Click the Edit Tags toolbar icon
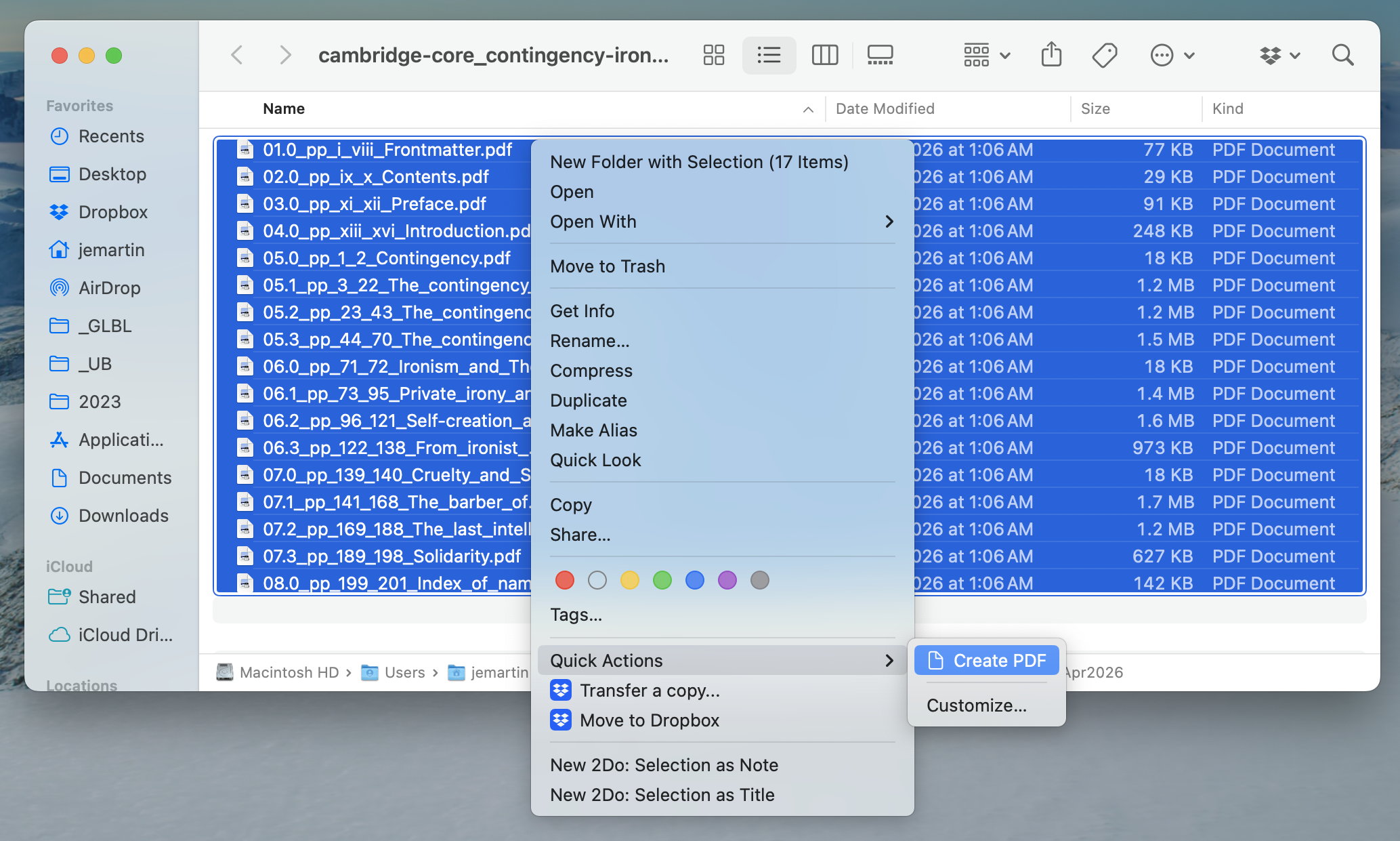 pyautogui.click(x=1105, y=55)
